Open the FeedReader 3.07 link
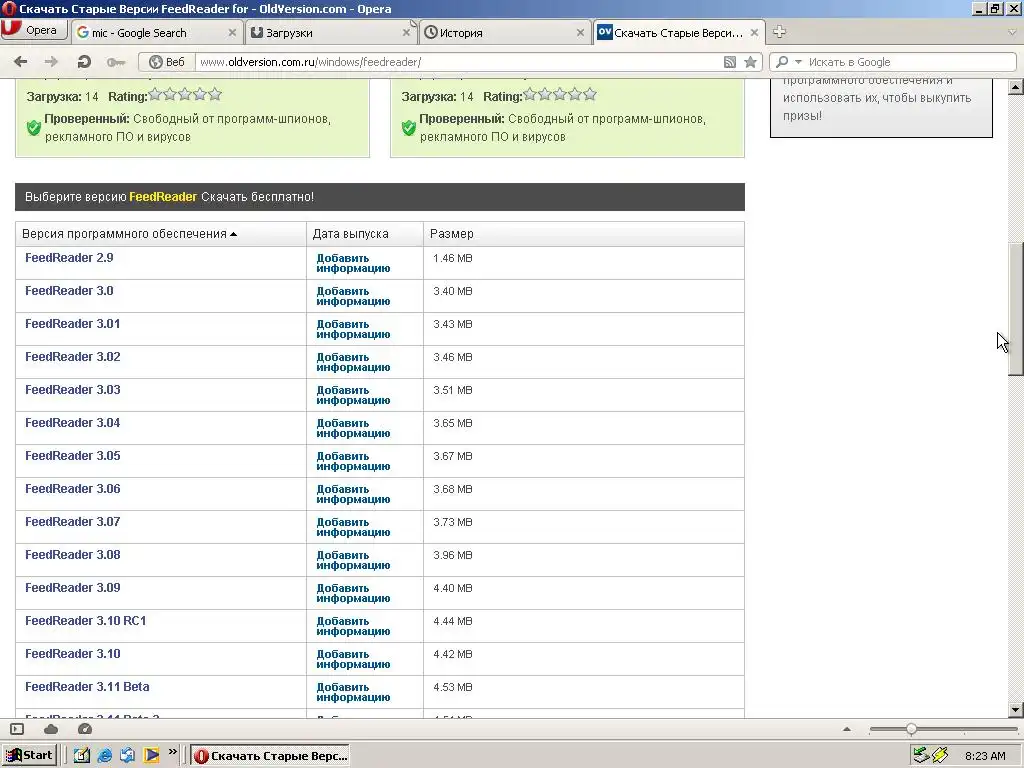The width and height of the screenshot is (1024, 768). (72, 522)
